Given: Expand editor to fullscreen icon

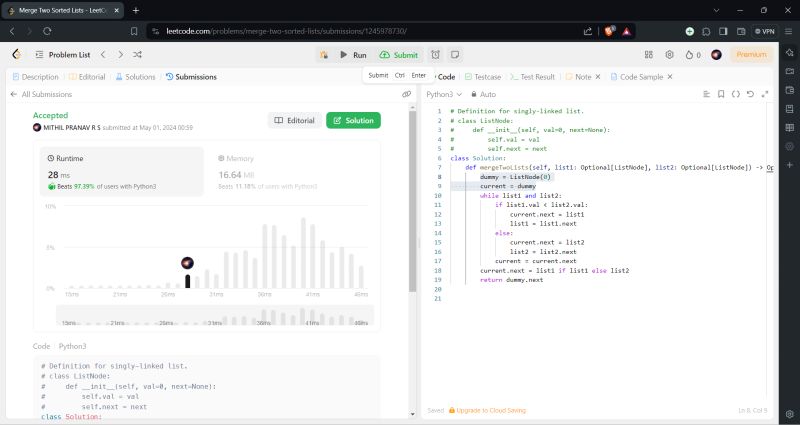Looking at the screenshot, I should (765, 94).
